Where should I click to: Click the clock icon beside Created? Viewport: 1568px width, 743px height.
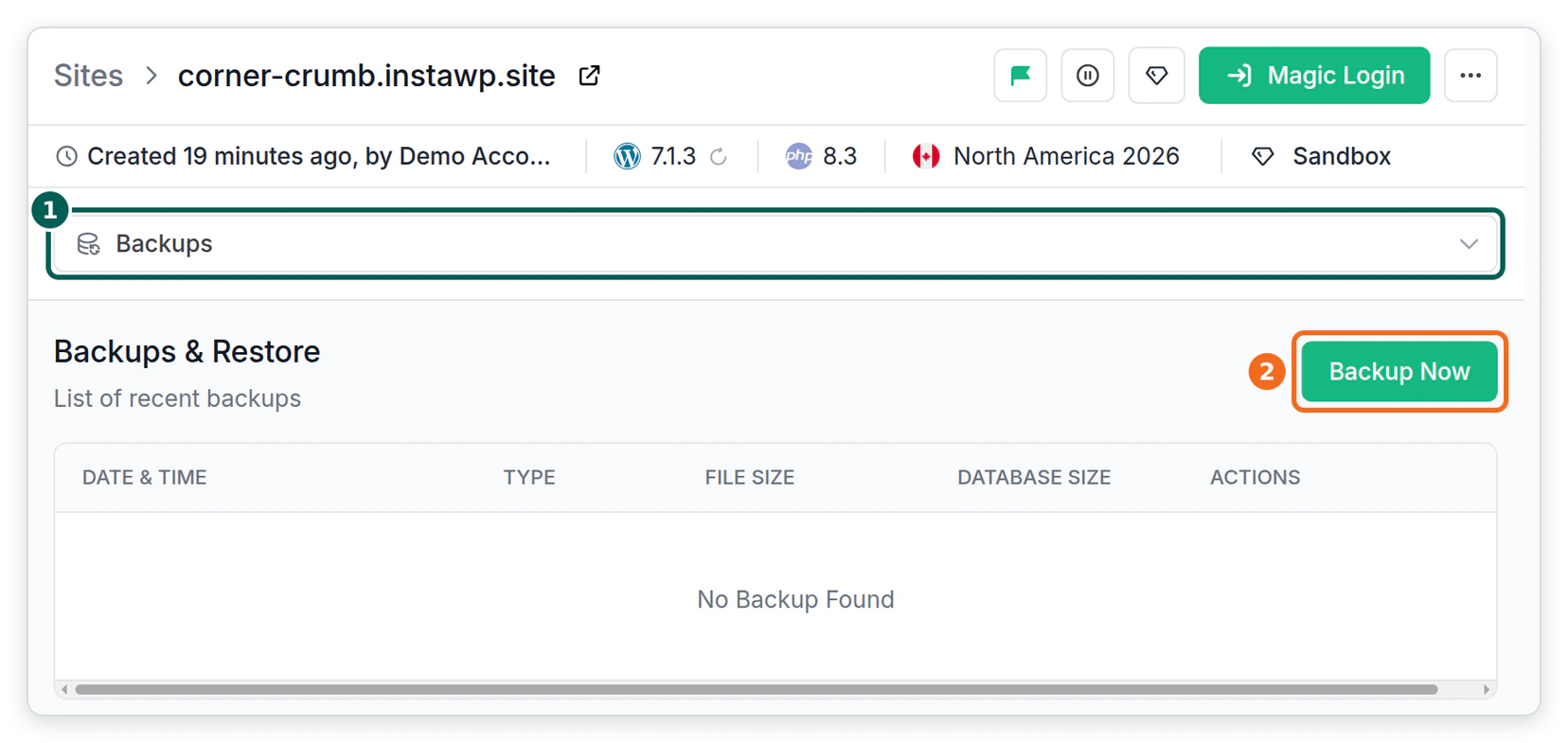pyautogui.click(x=66, y=156)
